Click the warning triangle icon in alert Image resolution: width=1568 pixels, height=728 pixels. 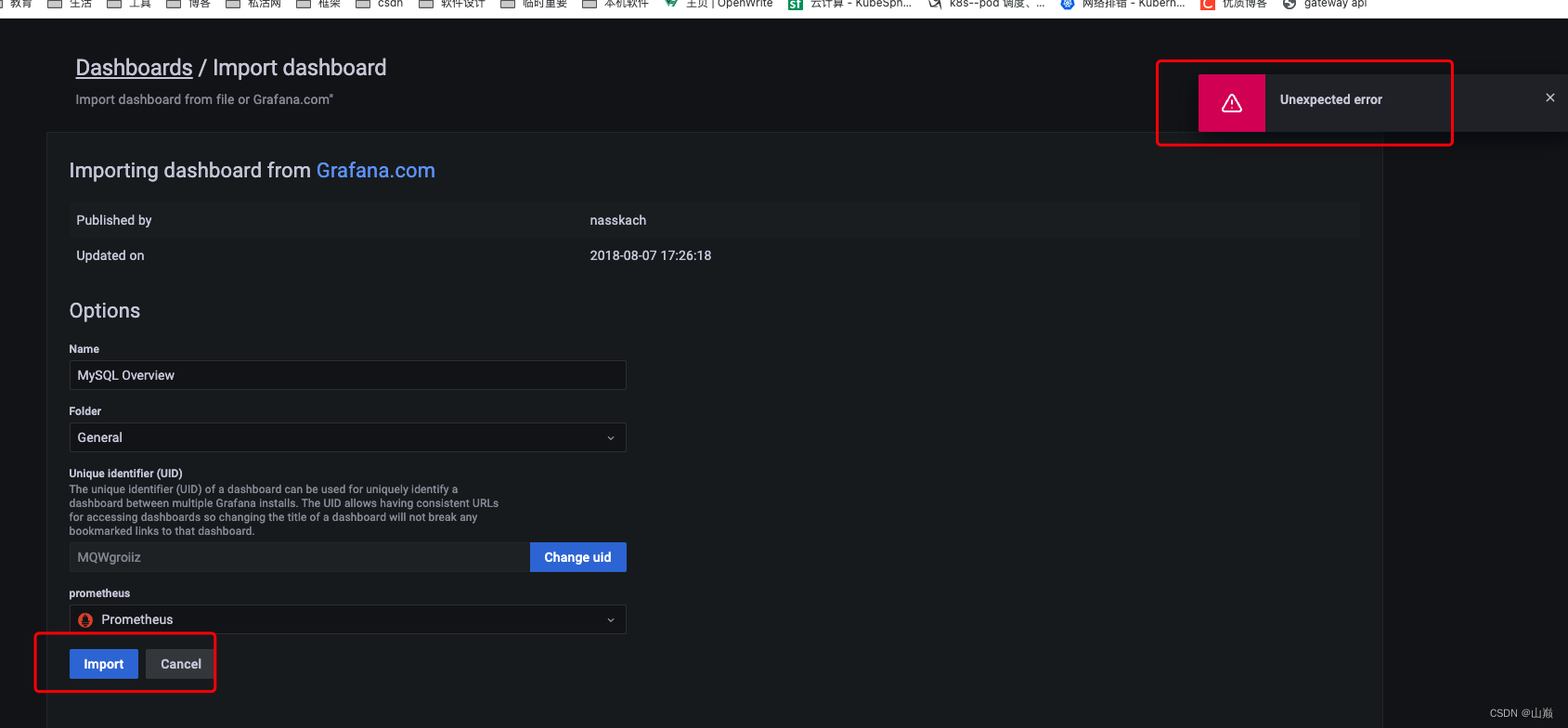coord(1232,103)
